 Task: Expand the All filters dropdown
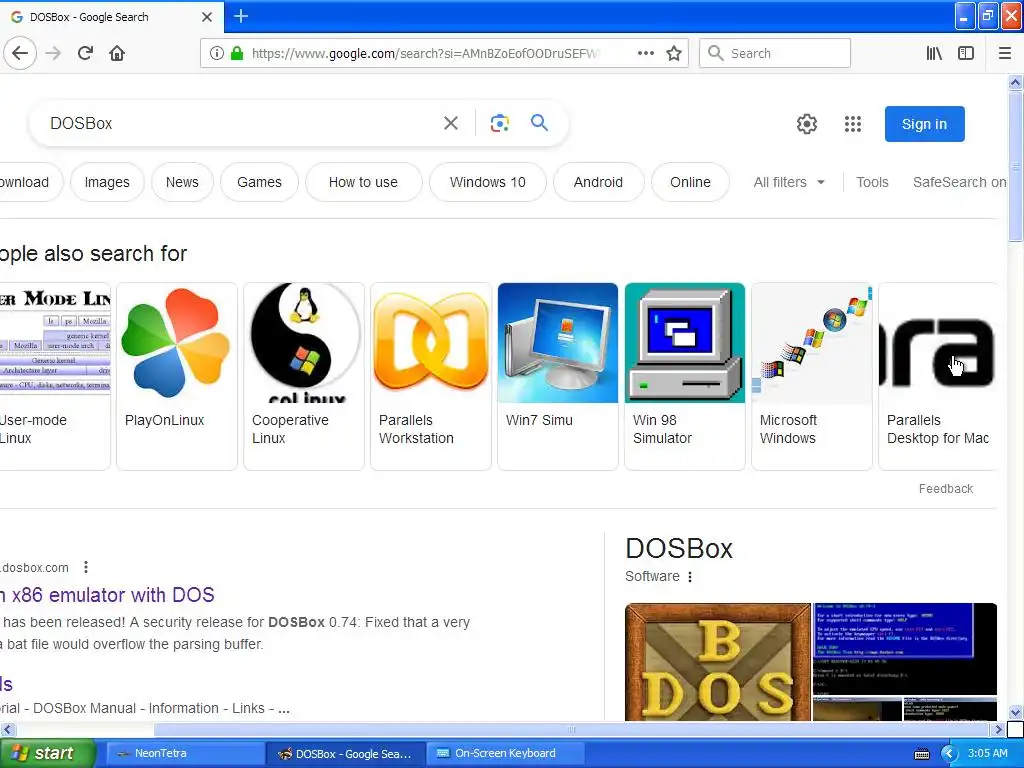[789, 182]
